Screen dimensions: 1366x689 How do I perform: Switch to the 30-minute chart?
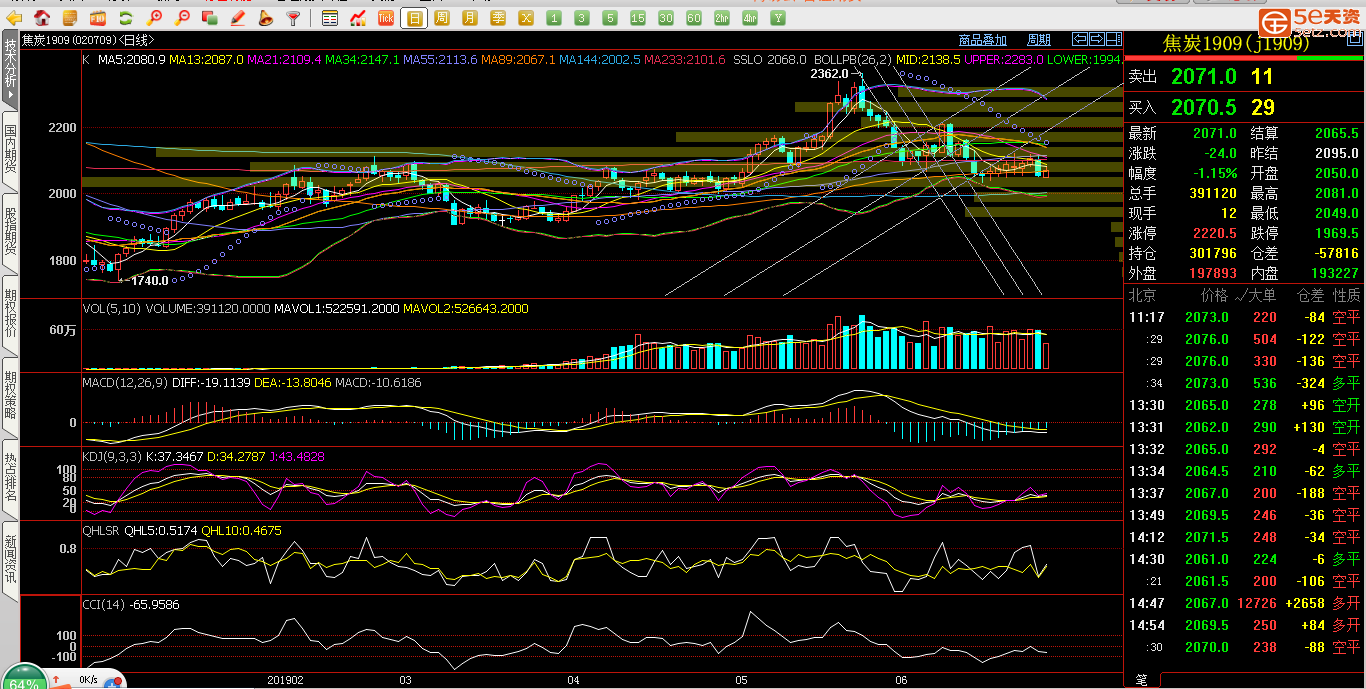point(666,18)
